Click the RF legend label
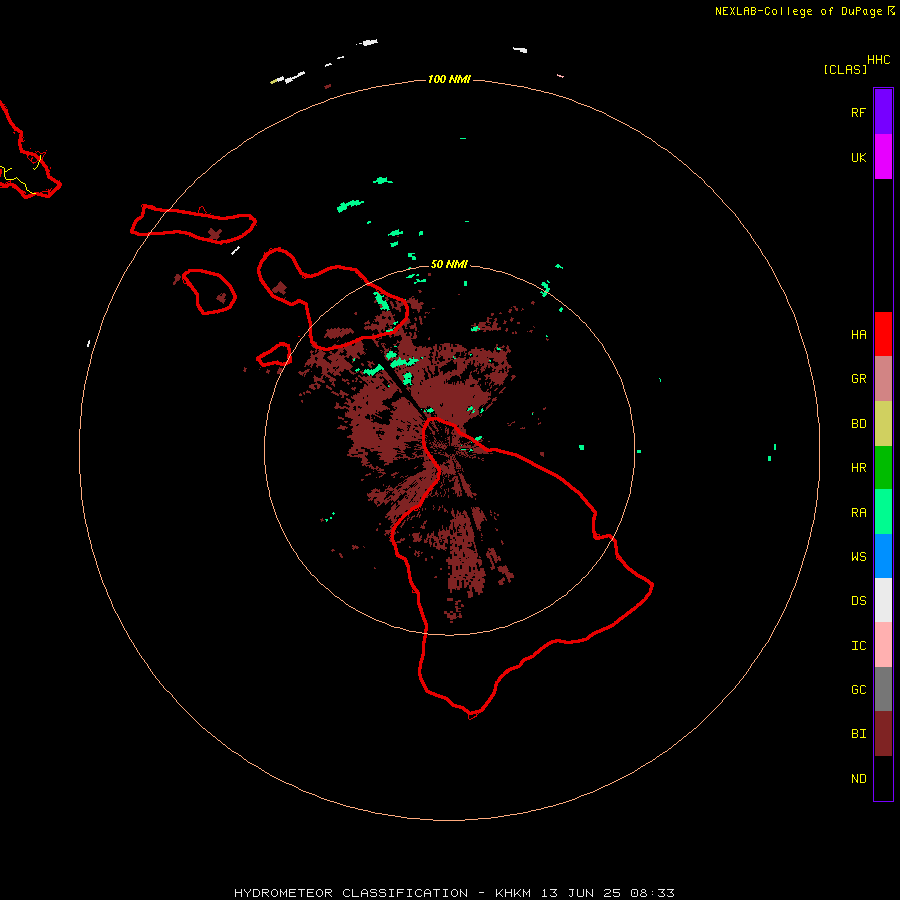 (x=858, y=112)
